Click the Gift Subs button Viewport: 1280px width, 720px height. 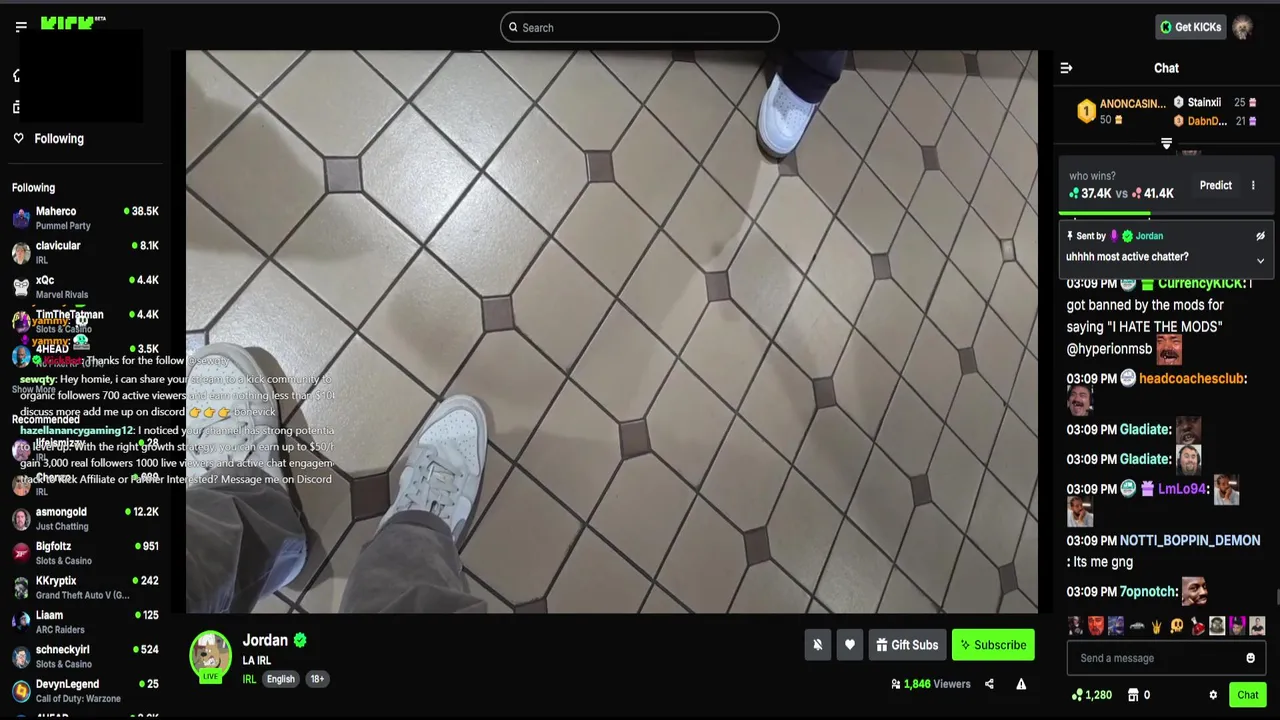907,645
